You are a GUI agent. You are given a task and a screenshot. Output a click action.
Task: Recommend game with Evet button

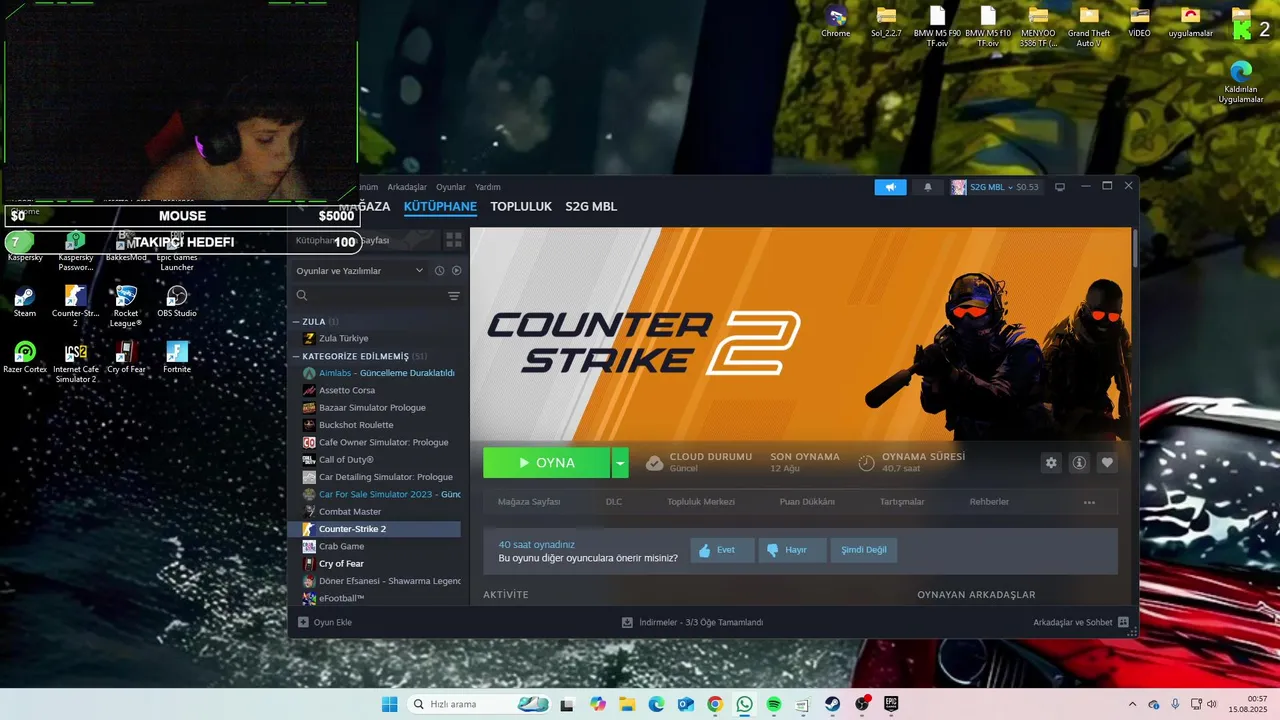722,550
